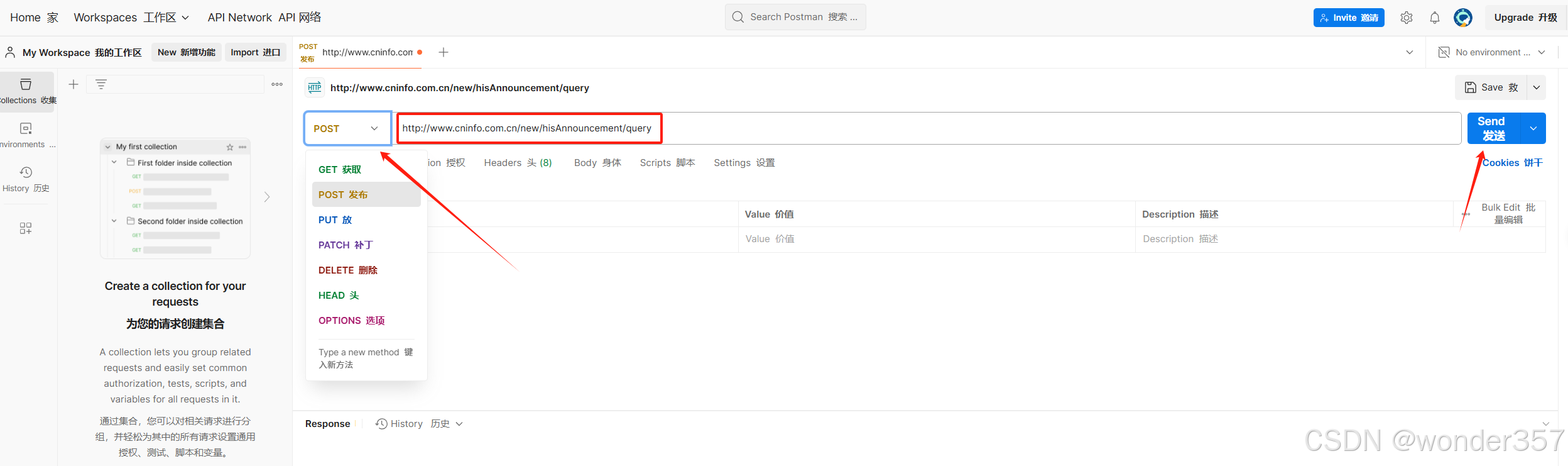
Task: Collapse the response pane chevron
Action: pos(1546,424)
